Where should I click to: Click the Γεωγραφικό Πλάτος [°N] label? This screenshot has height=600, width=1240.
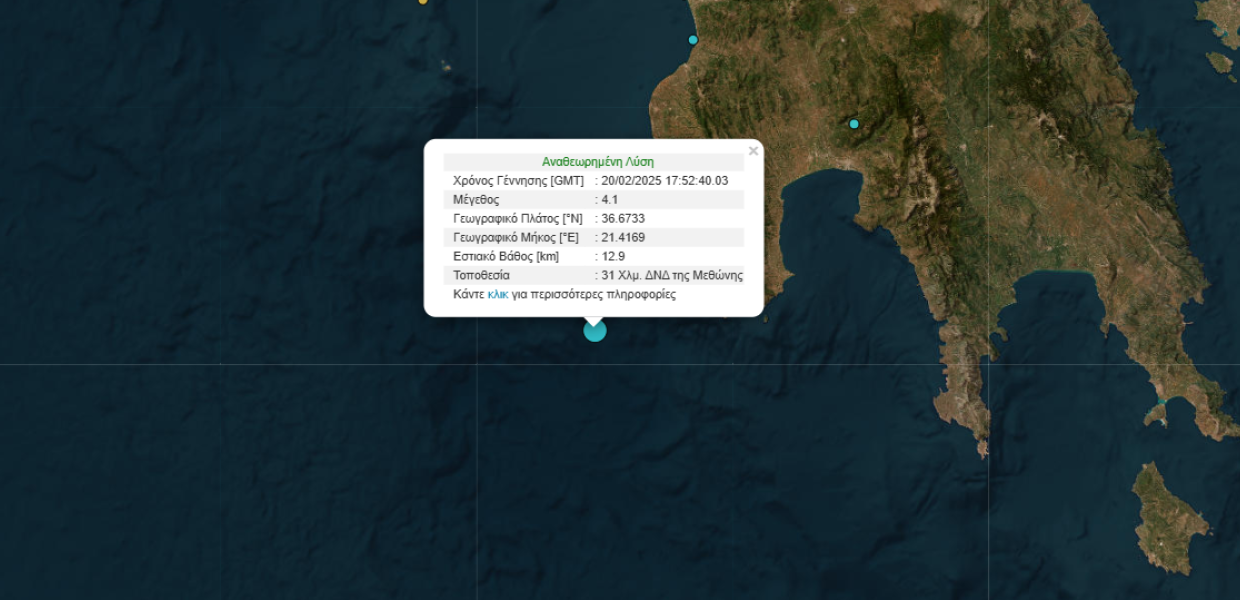coord(518,219)
